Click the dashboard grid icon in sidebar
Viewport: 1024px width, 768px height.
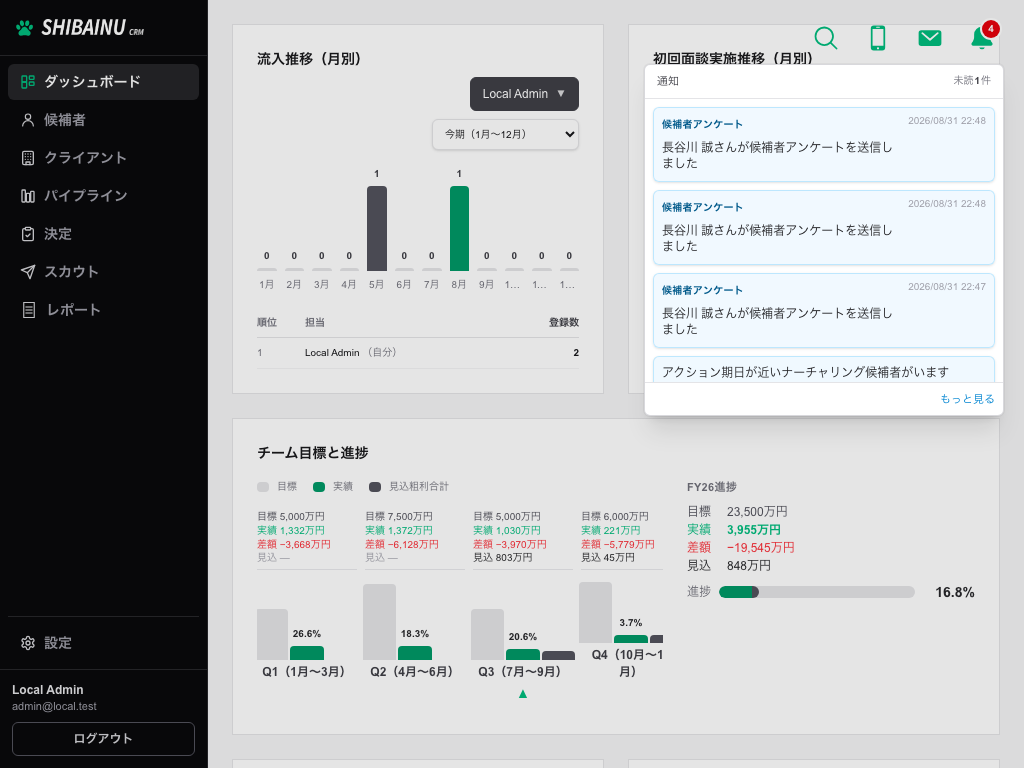(27, 82)
